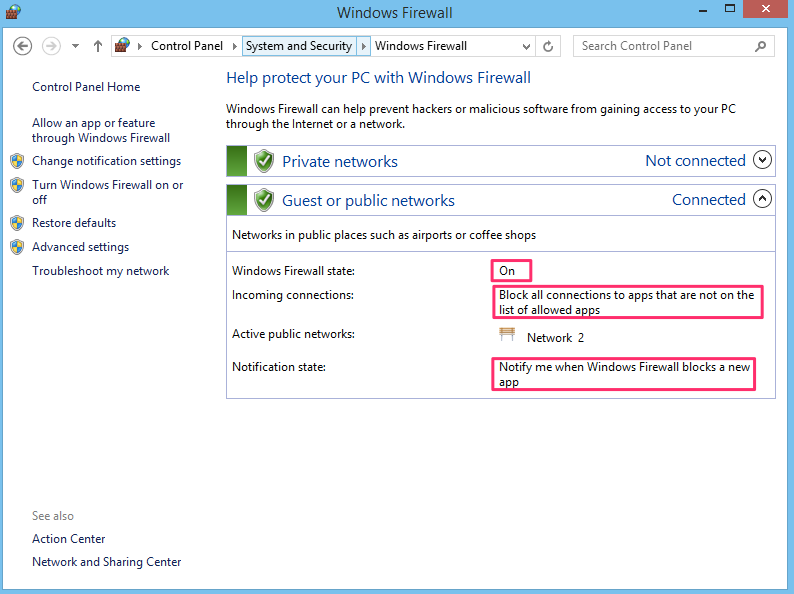794x594 pixels.
Task: Minimize the Windows Firewall window
Action: [703, 10]
